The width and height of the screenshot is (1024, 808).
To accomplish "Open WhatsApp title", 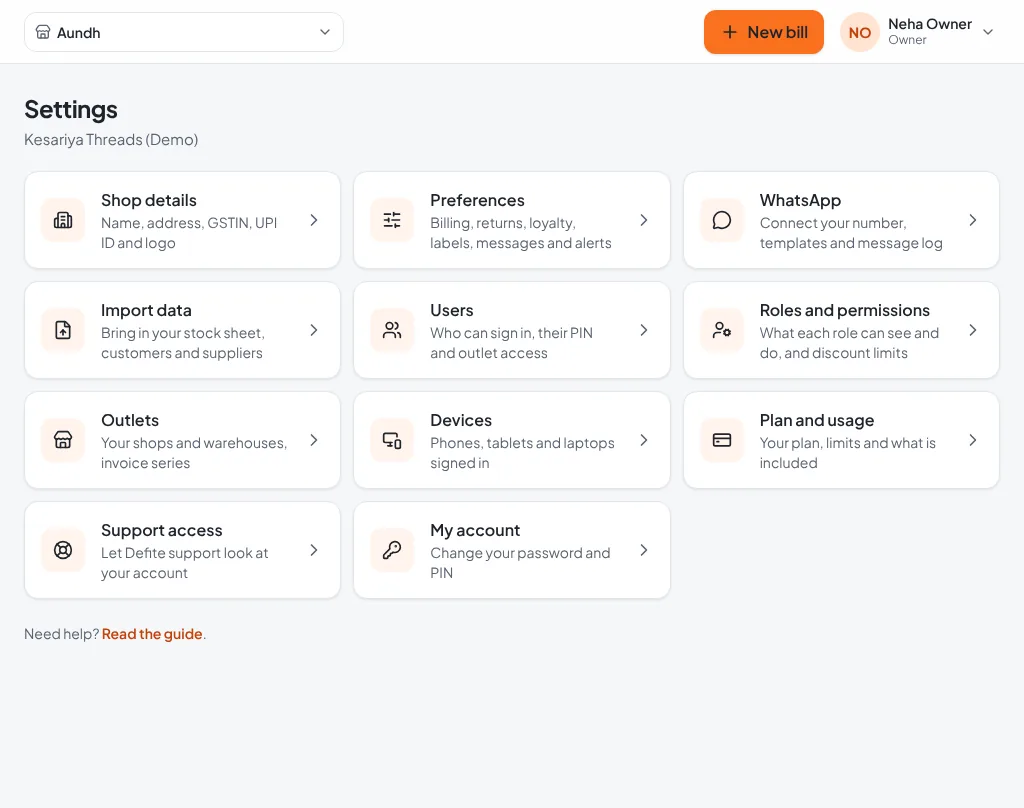I will [800, 200].
